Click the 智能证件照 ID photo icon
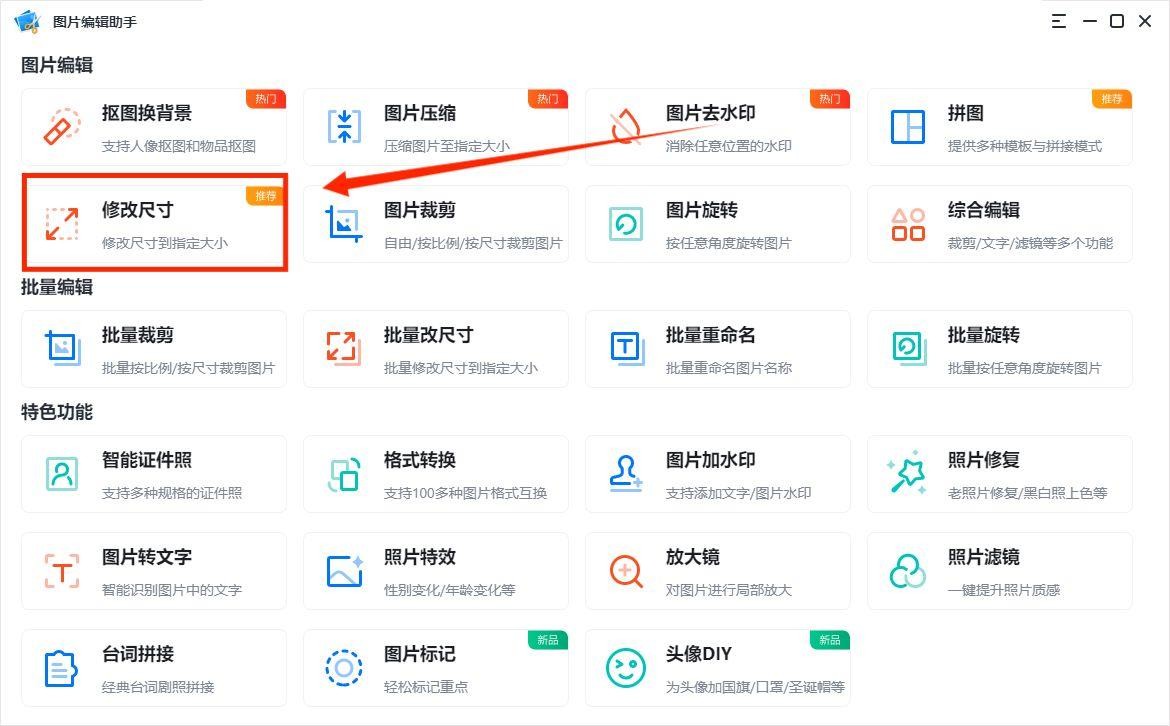 [x=62, y=473]
